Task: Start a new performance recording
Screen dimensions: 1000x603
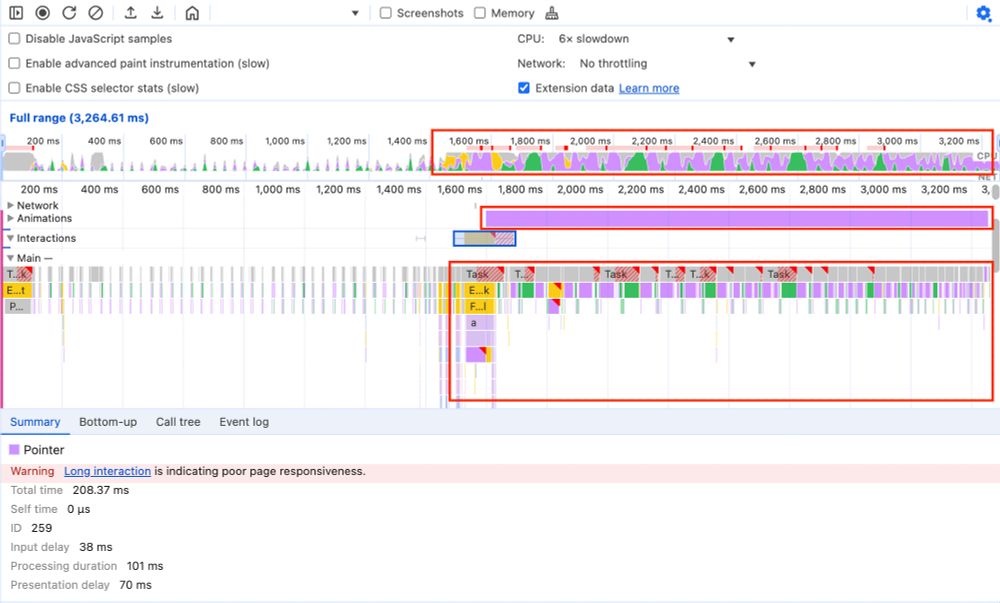Action: [x=42, y=13]
